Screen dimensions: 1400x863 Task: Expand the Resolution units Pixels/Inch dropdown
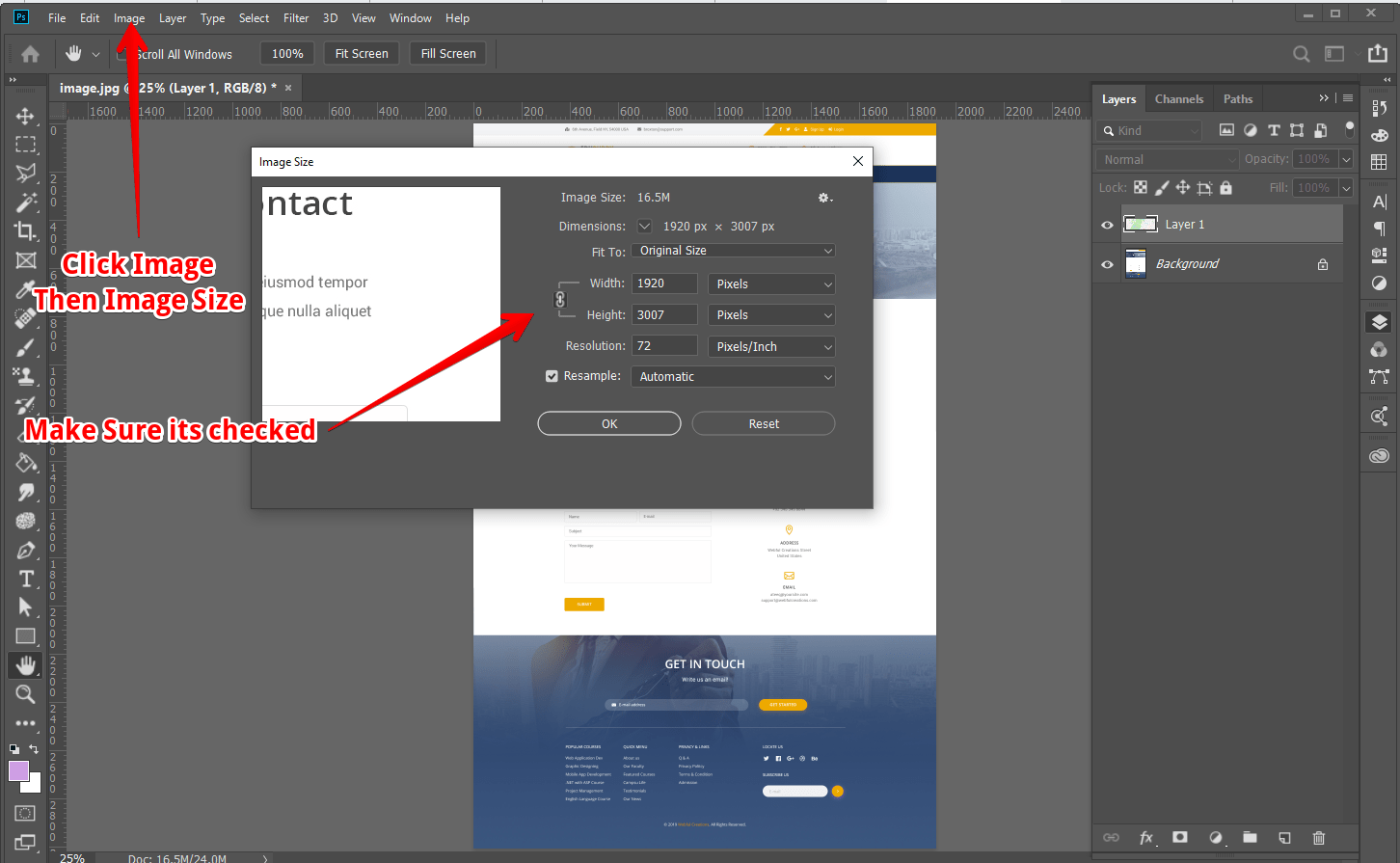771,346
